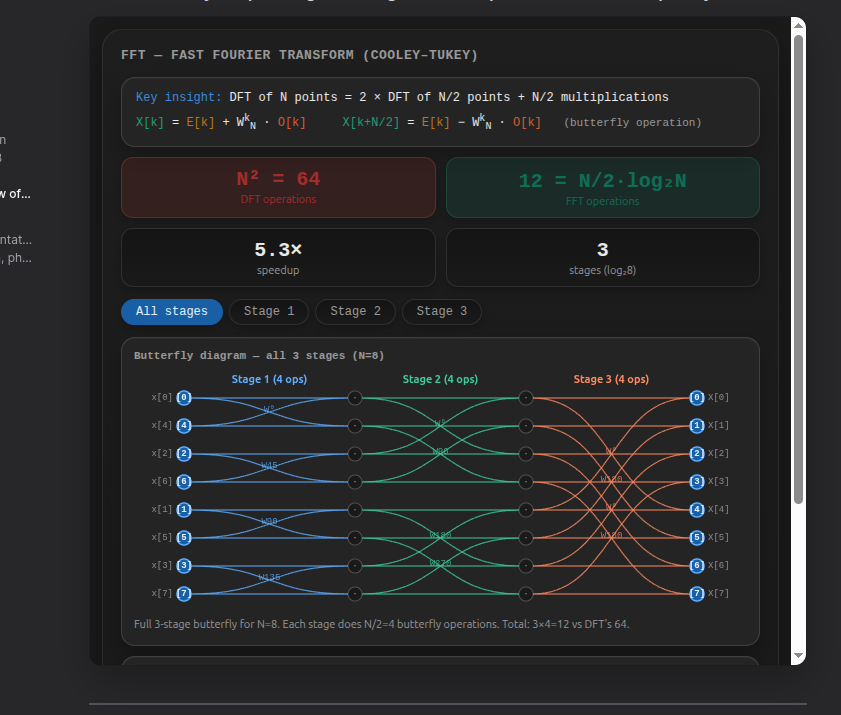Click output node 5 beside X[5]
The height and width of the screenshot is (715, 841).
[x=697, y=537]
